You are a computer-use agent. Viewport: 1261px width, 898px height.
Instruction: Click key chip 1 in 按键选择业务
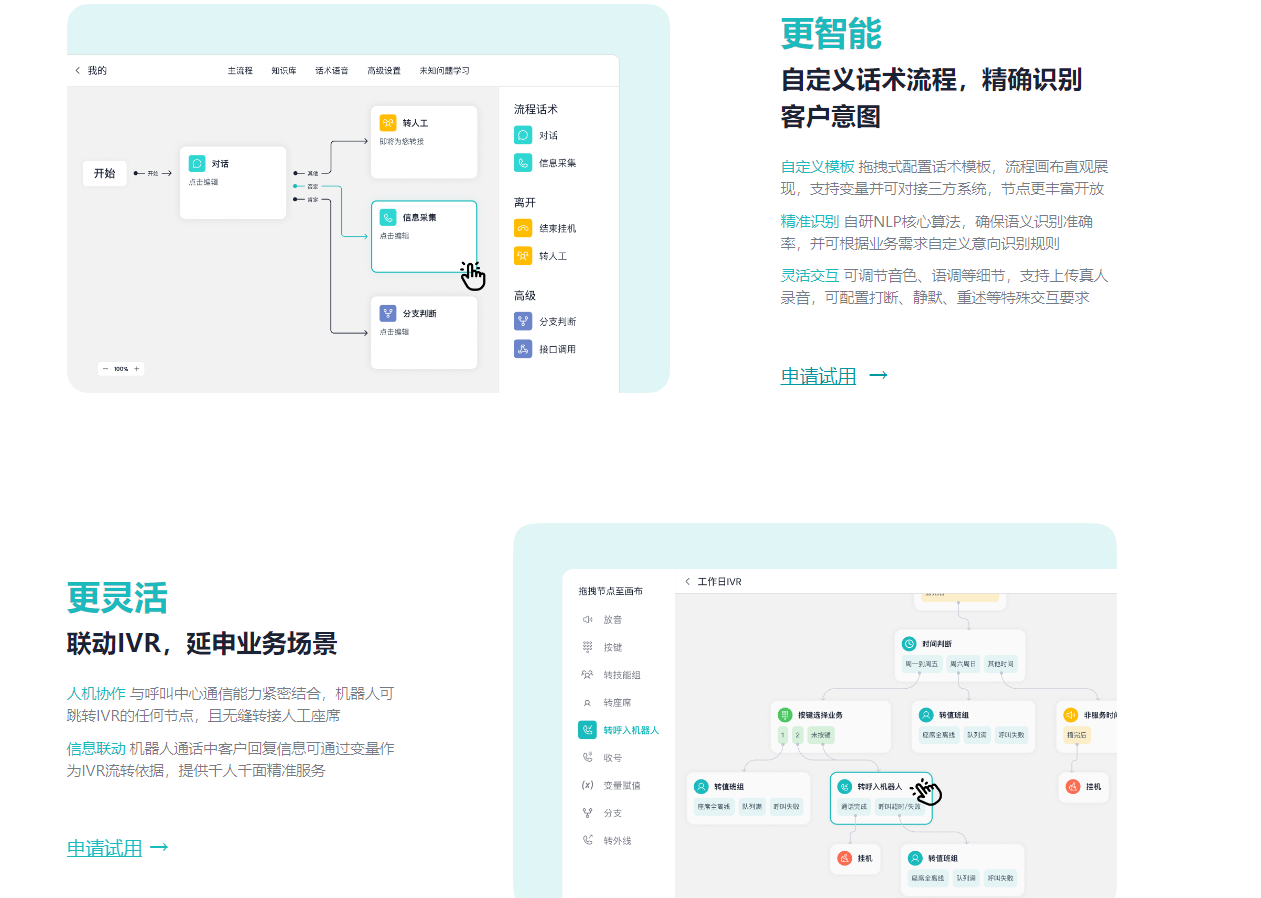pyautogui.click(x=783, y=735)
